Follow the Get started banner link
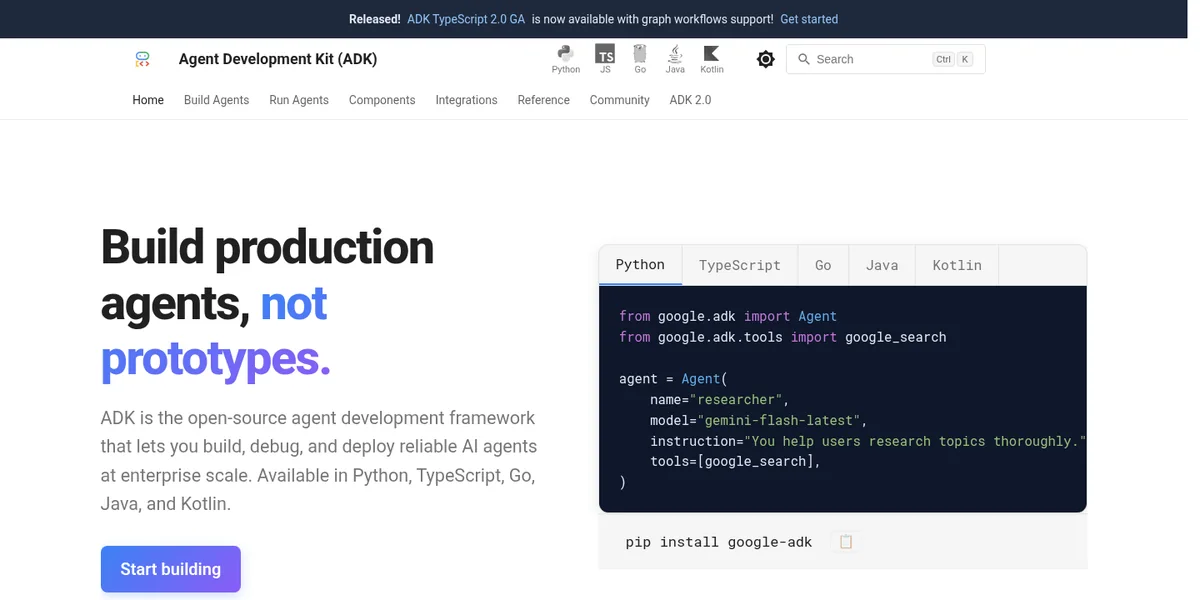 point(809,19)
